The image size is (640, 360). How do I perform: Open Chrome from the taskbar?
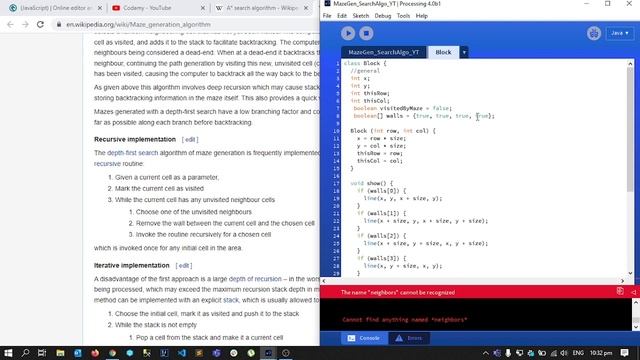[113, 353]
